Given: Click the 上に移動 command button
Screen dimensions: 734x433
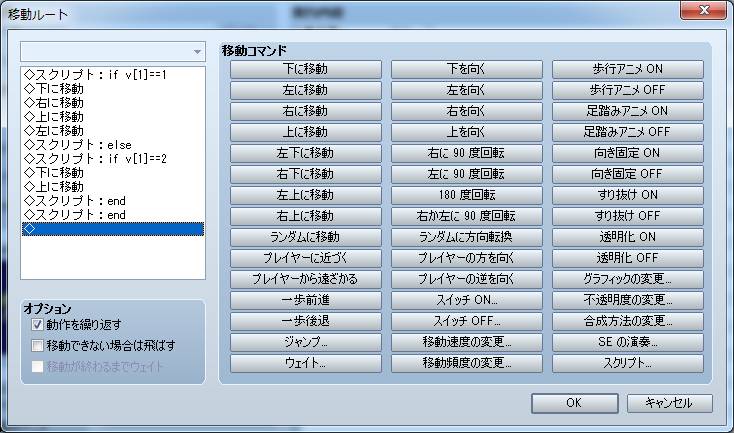Looking at the screenshot, I should [x=306, y=132].
